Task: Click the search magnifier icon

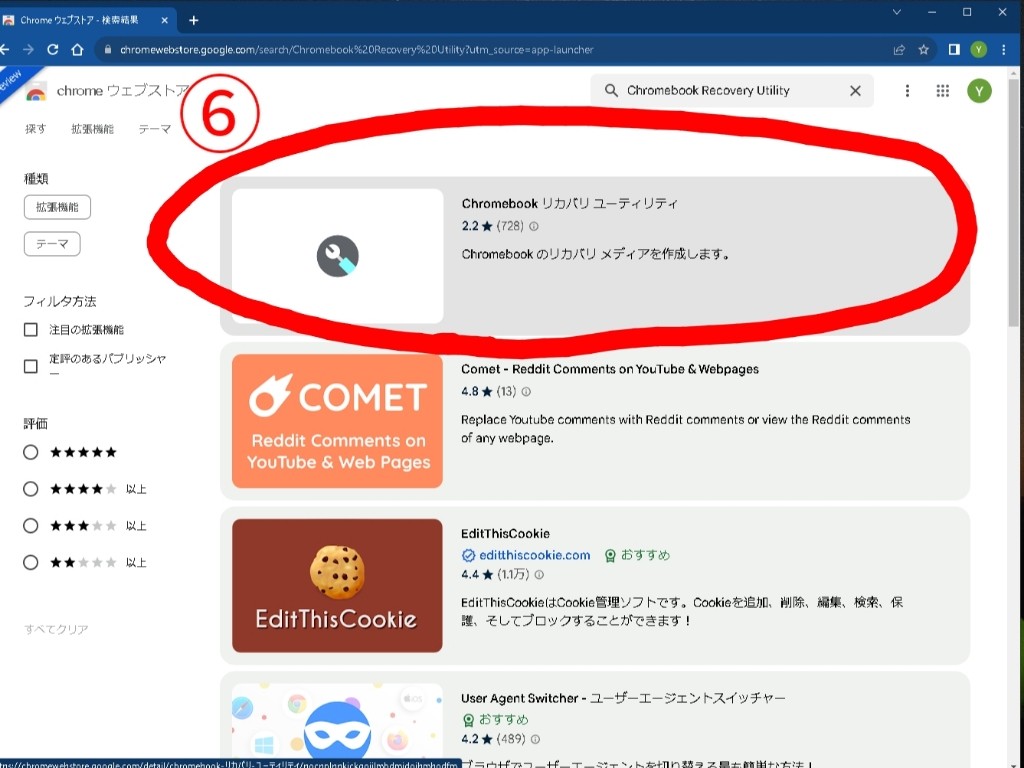Action: [611, 91]
